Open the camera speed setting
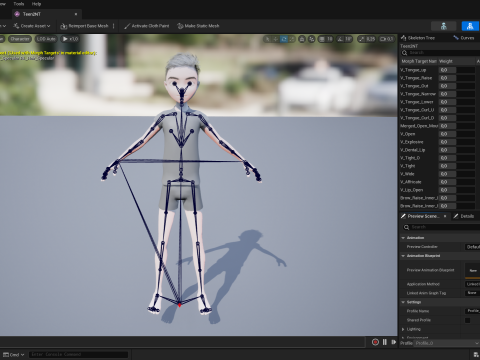Viewport: 480px width, 360px height. click(x=387, y=39)
